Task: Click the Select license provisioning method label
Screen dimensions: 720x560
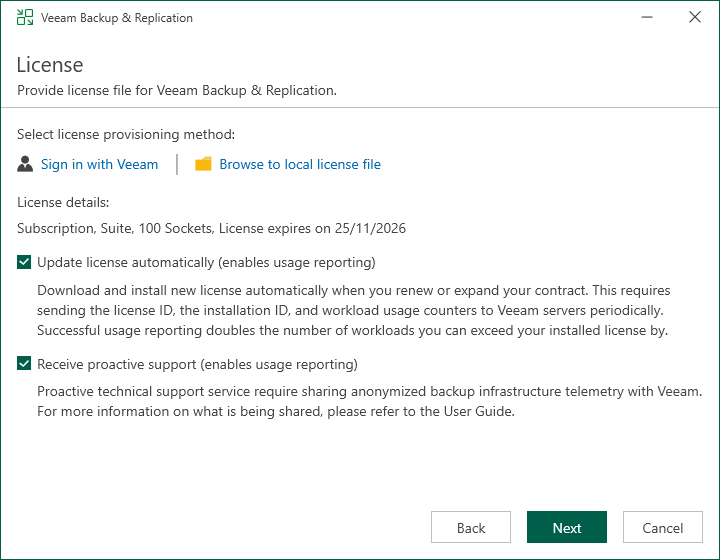Action: click(126, 134)
